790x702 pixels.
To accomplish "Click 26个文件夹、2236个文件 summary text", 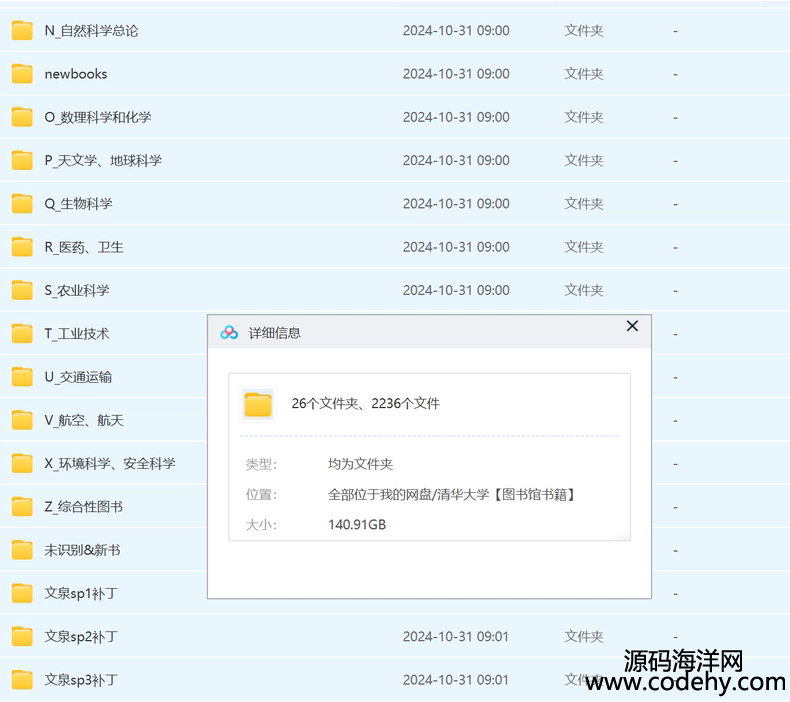I will pyautogui.click(x=366, y=404).
